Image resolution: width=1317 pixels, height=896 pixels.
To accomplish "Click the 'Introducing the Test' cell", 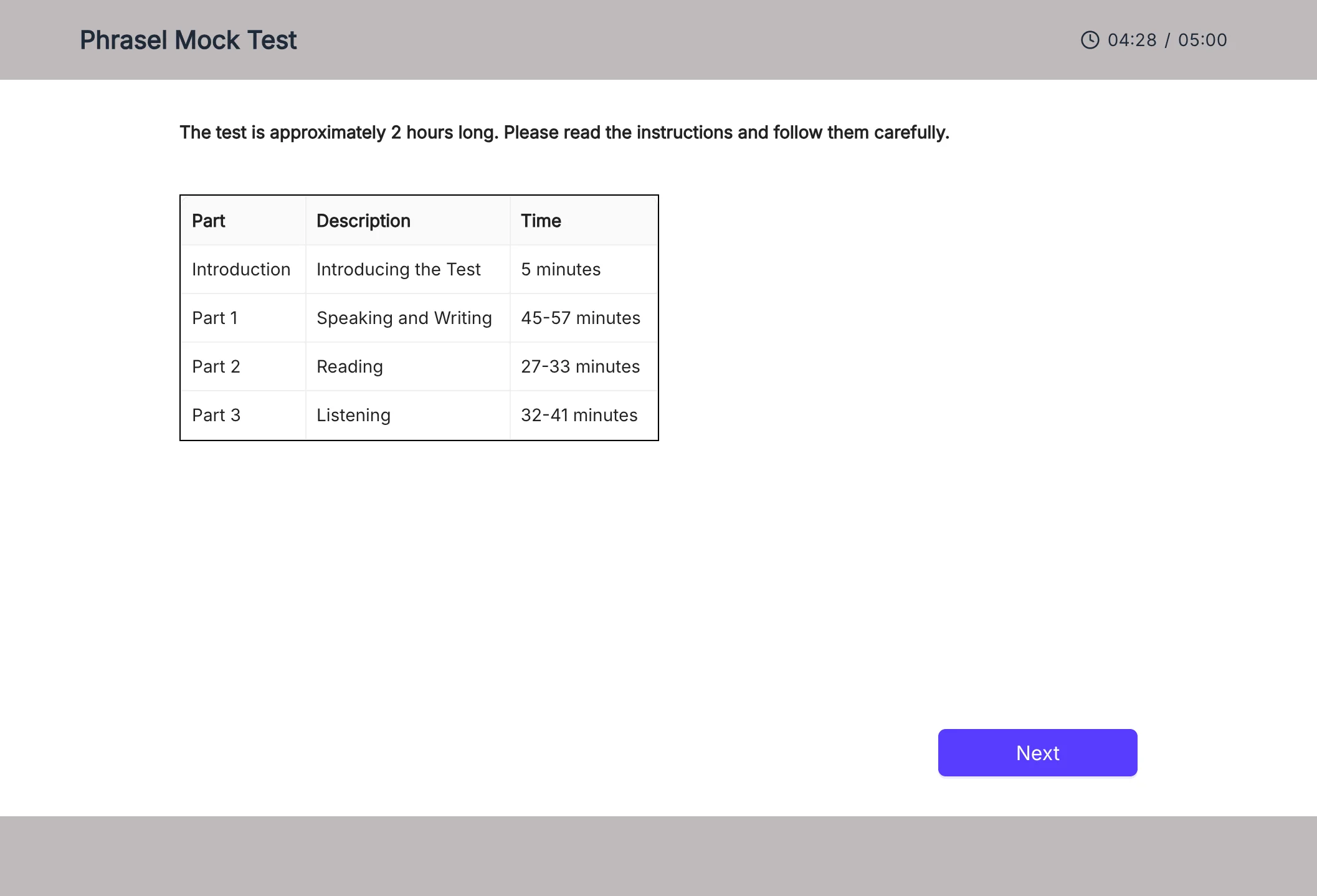I will (x=408, y=269).
